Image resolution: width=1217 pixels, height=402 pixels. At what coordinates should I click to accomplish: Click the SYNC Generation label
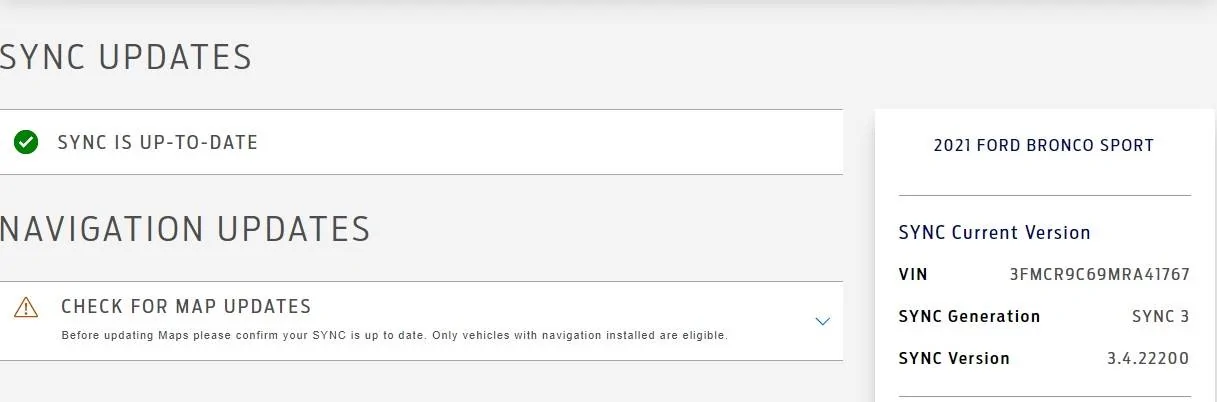tap(969, 316)
